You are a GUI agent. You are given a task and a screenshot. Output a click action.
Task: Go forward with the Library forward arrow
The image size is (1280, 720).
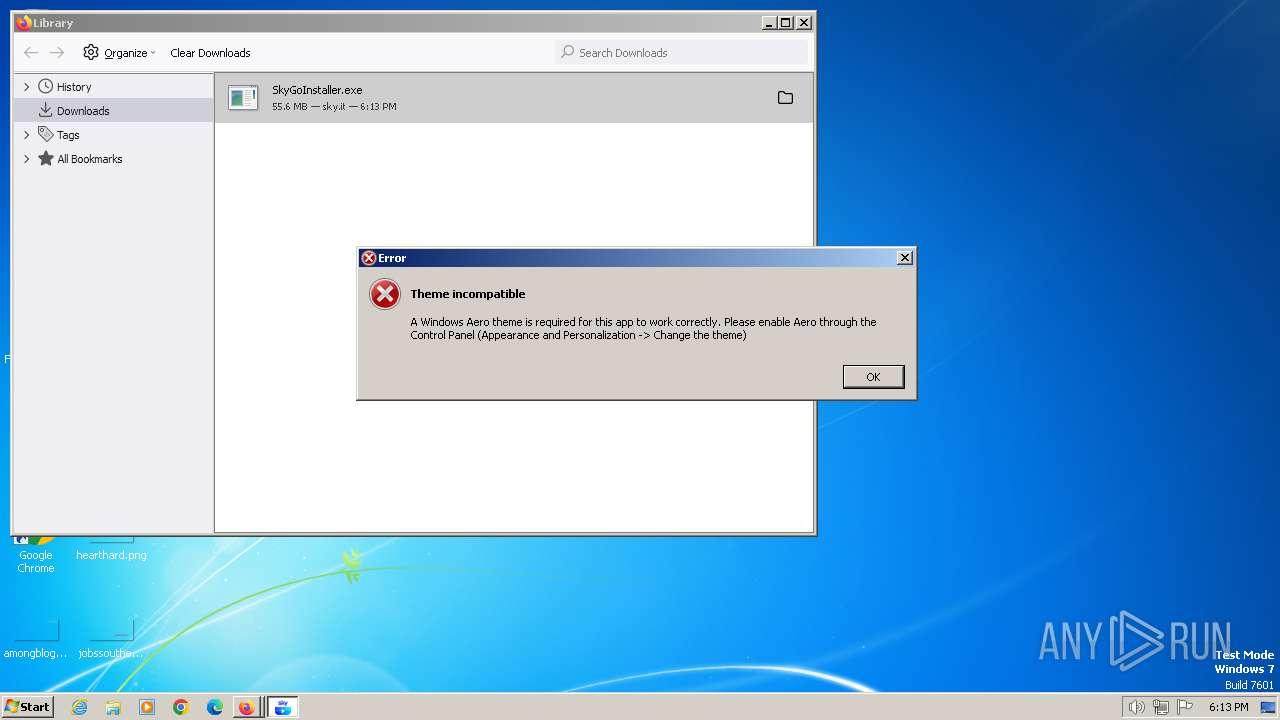click(57, 53)
